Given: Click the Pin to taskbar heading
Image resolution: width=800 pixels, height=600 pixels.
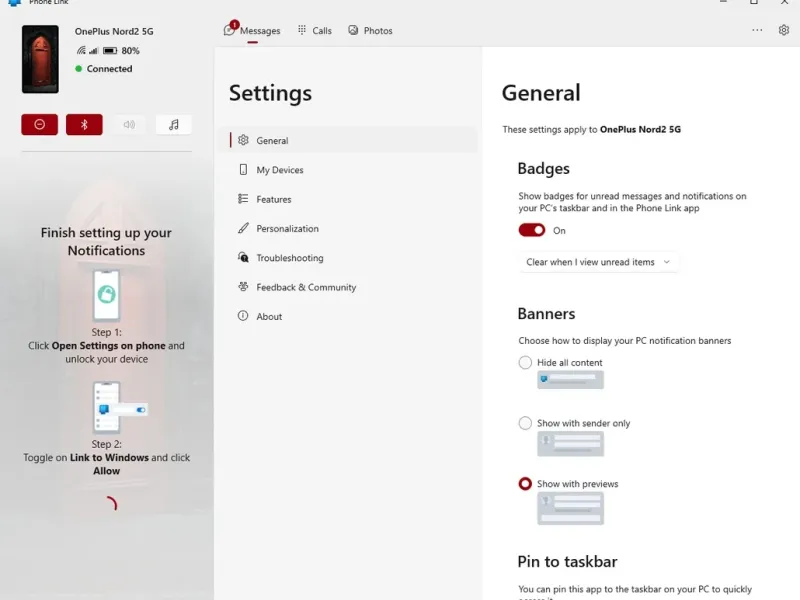Looking at the screenshot, I should click(567, 561).
